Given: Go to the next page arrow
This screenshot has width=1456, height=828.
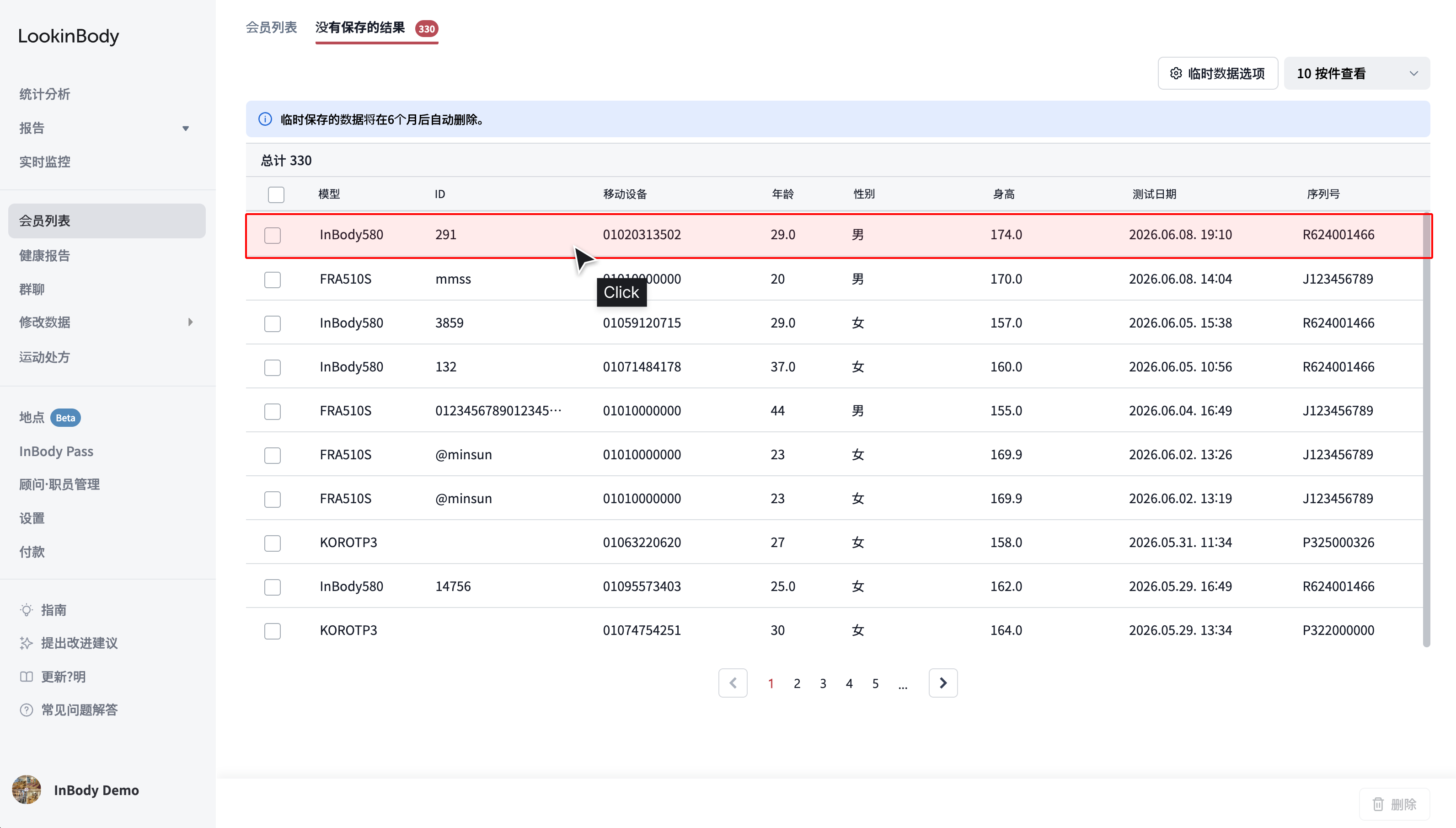Looking at the screenshot, I should [x=943, y=683].
